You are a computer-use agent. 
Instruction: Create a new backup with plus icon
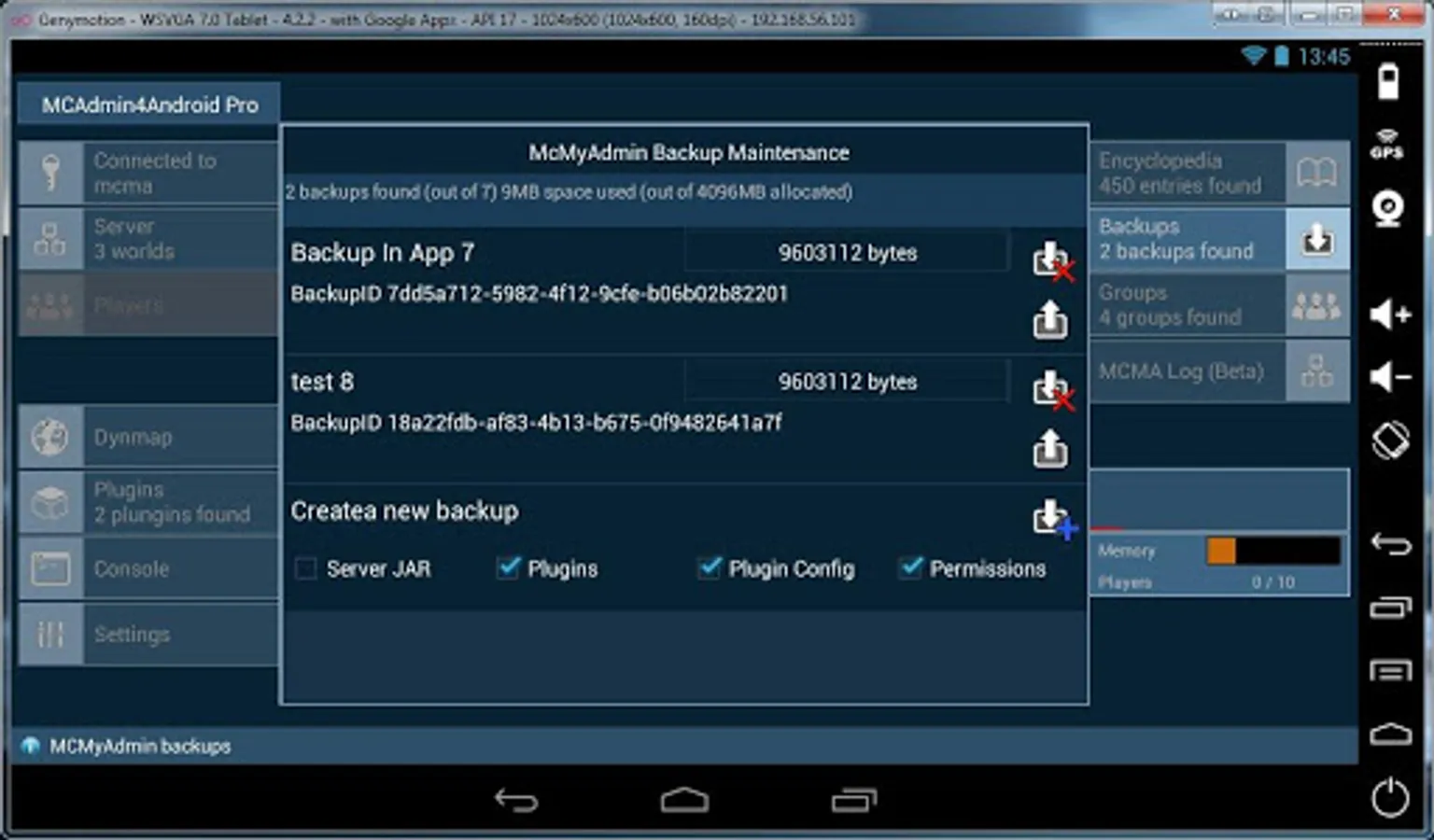(x=1054, y=518)
